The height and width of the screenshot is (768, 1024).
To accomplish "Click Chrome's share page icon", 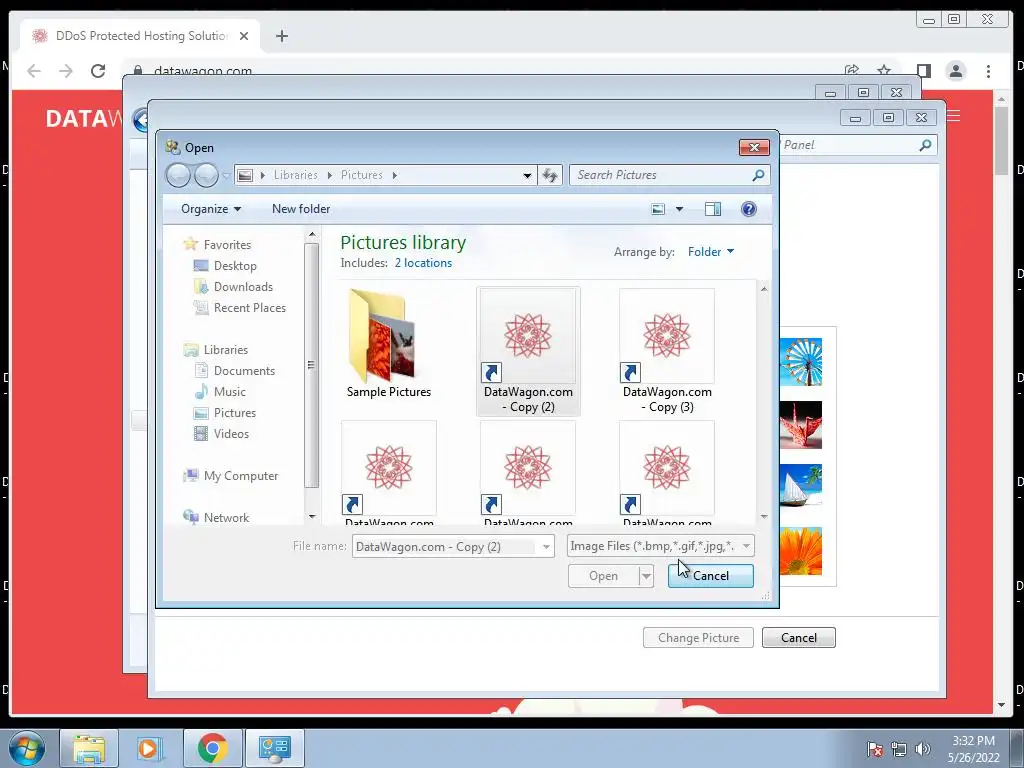I will pyautogui.click(x=852, y=71).
